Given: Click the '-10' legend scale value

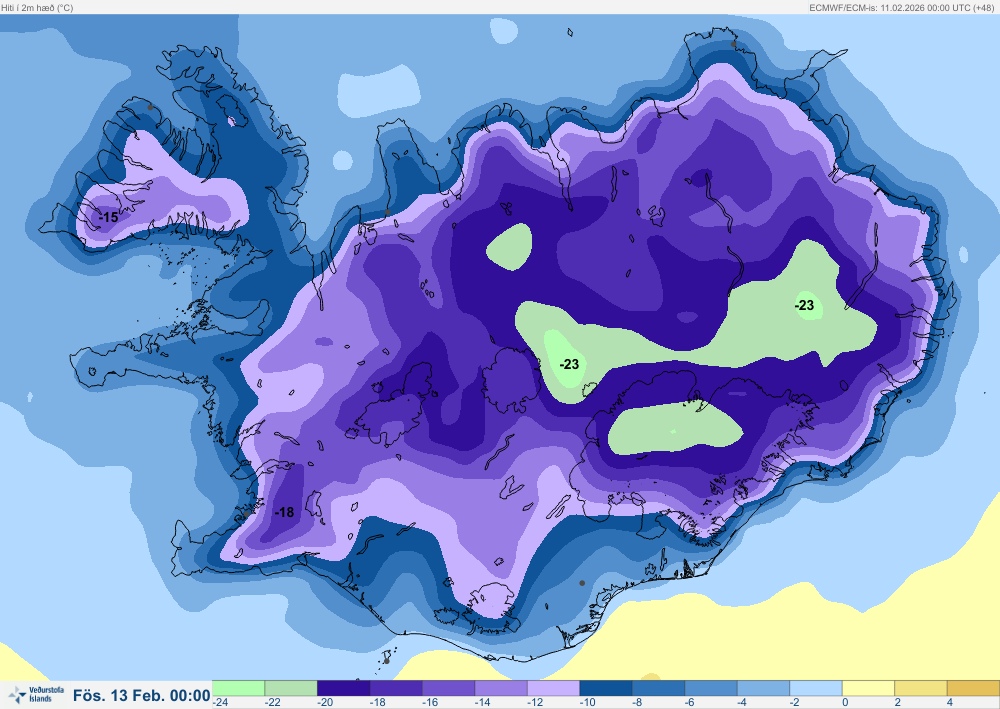Looking at the screenshot, I should (x=587, y=703).
